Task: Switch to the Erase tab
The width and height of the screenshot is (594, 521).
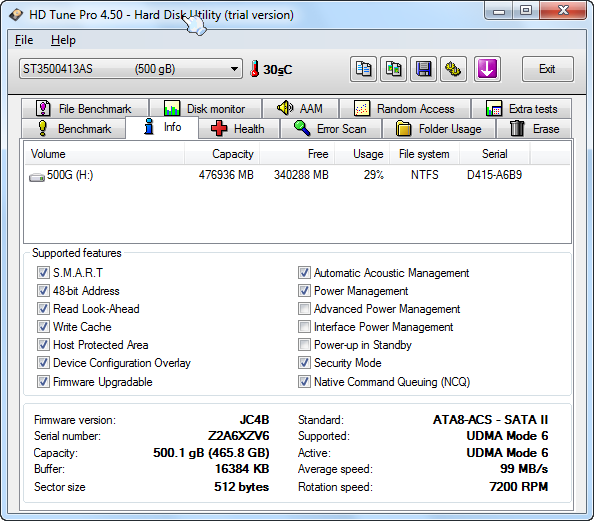Action: coord(534,129)
